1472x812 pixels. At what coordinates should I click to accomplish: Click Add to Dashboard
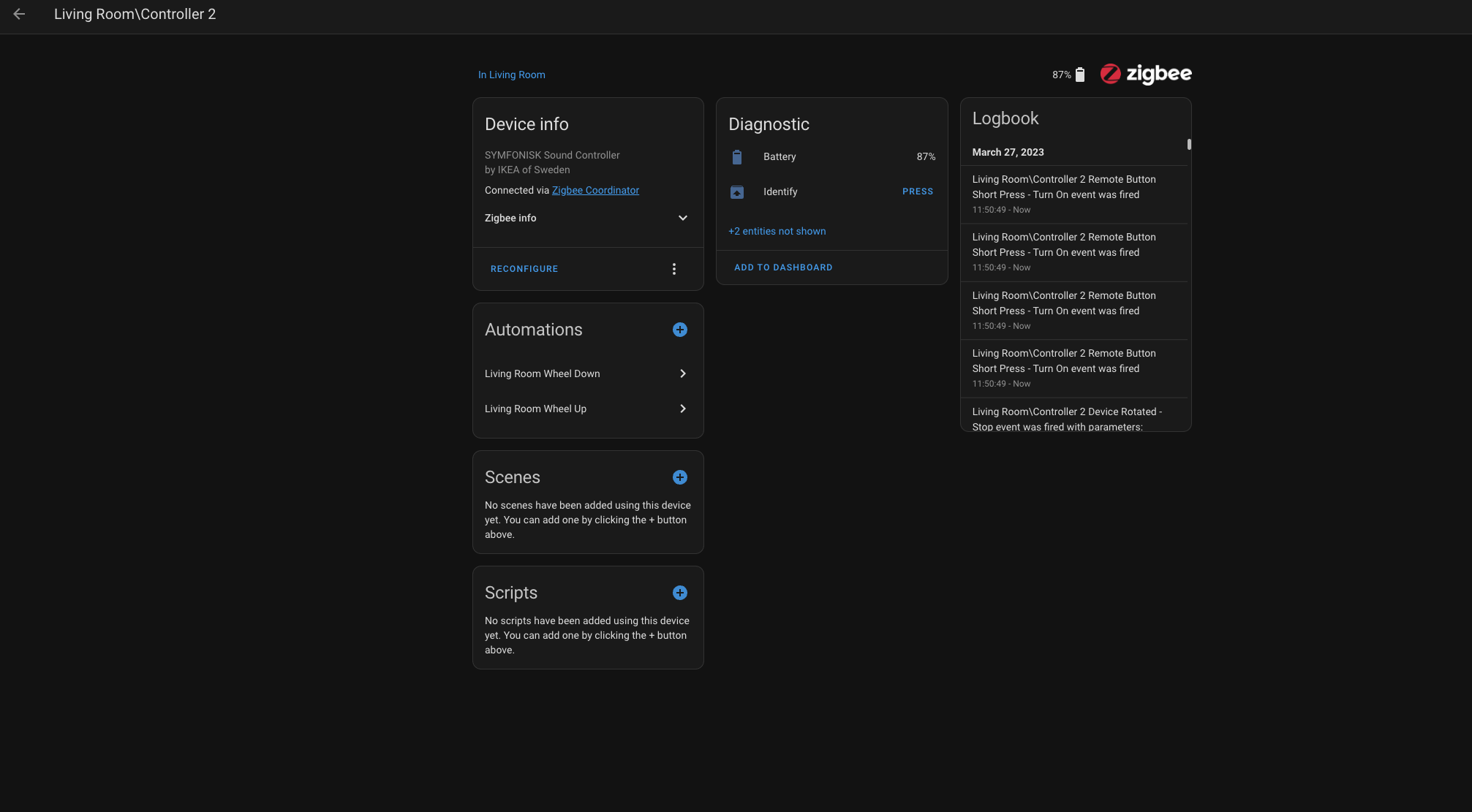tap(782, 267)
